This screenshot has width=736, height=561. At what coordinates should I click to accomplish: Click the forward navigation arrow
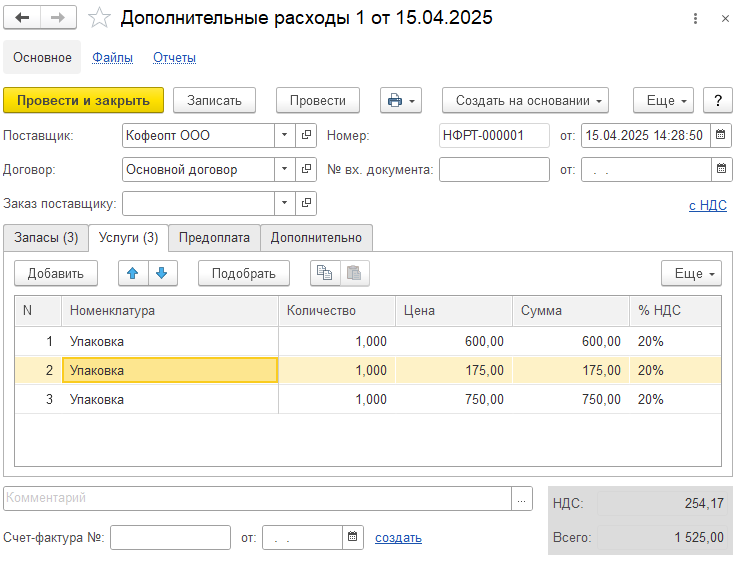[x=58, y=18]
